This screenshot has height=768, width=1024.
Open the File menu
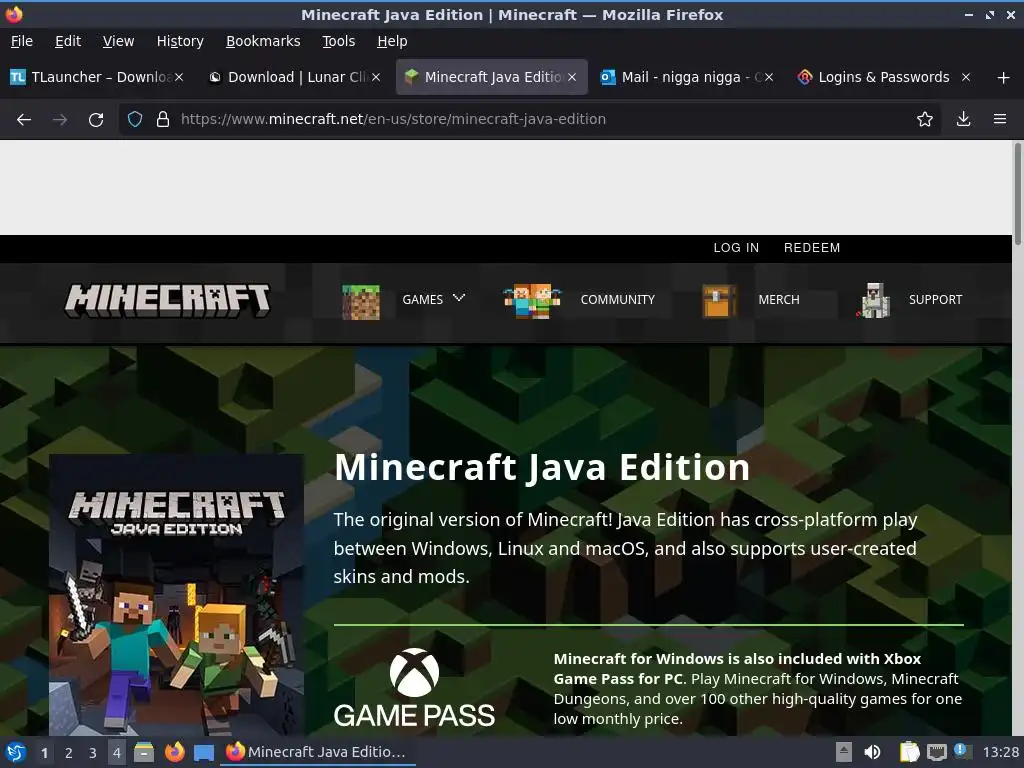[x=22, y=41]
